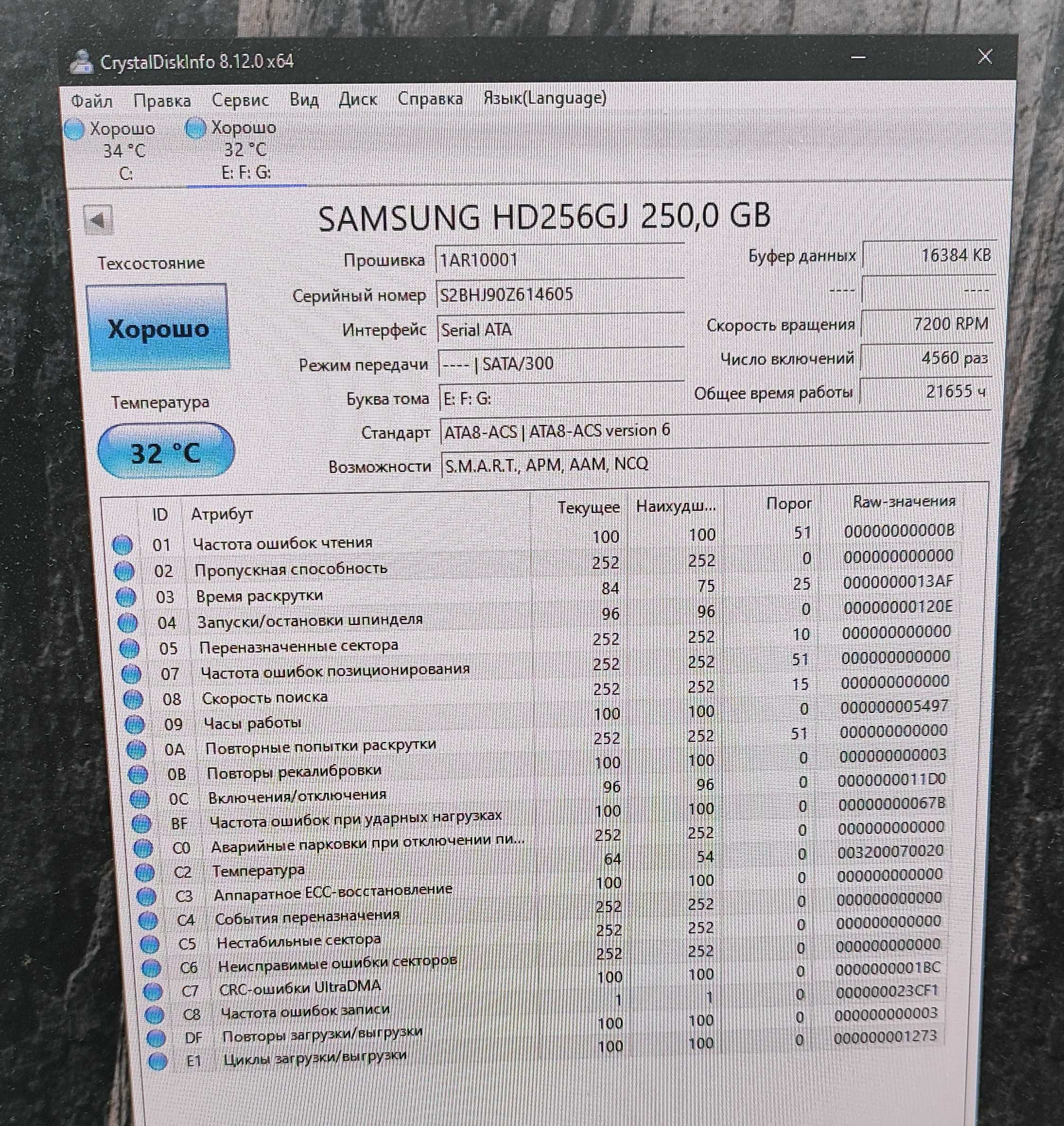
Task: Click the Порог column header
Action: coord(789,503)
